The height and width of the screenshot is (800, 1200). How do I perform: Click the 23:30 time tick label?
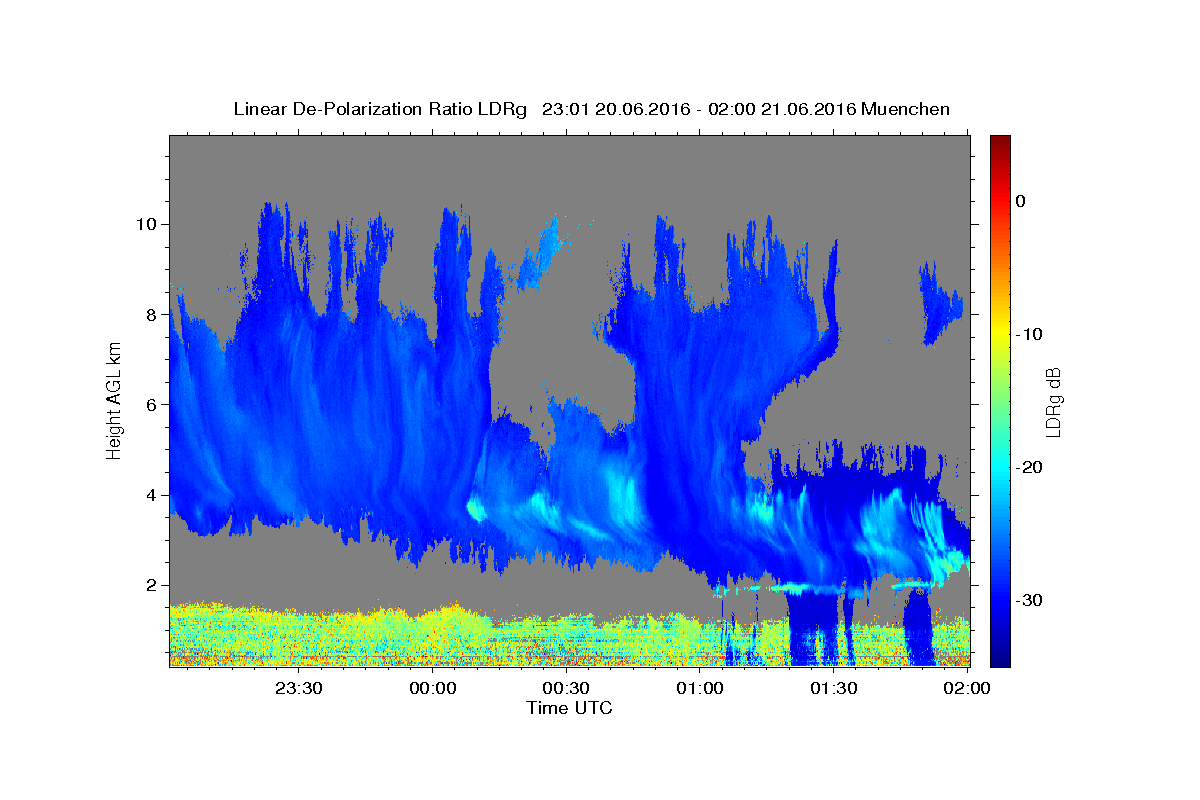(x=299, y=689)
